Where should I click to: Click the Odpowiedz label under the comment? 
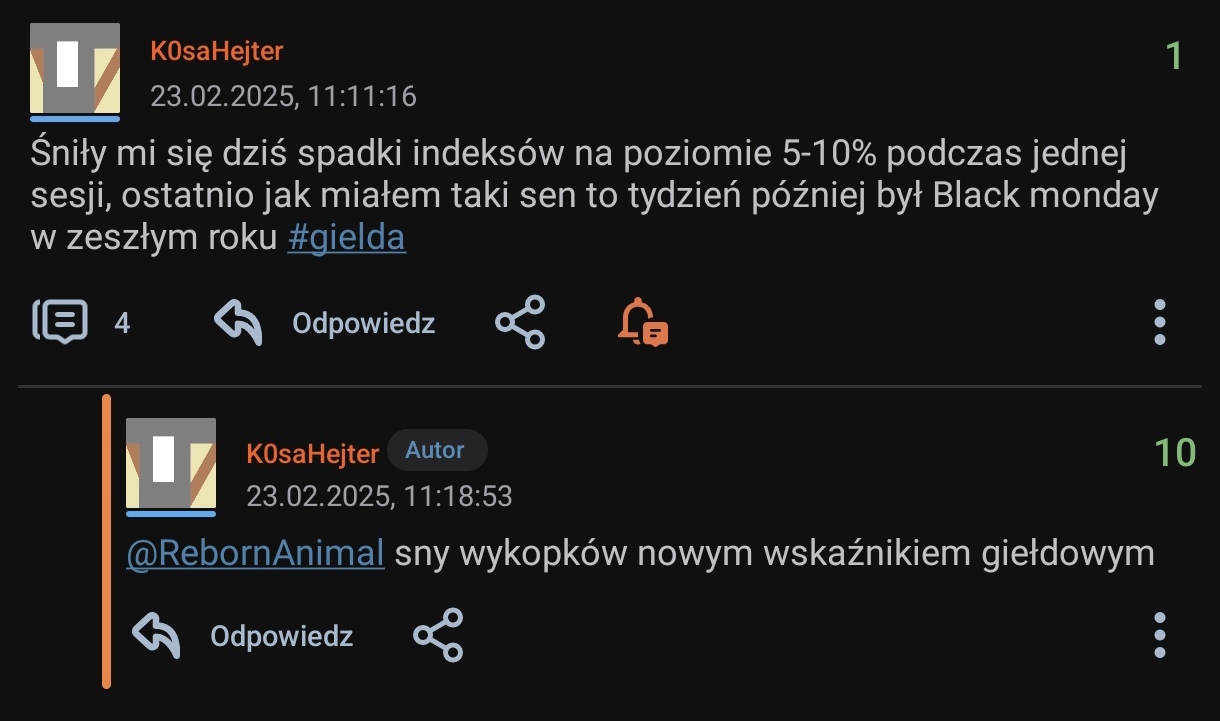pyautogui.click(x=281, y=636)
